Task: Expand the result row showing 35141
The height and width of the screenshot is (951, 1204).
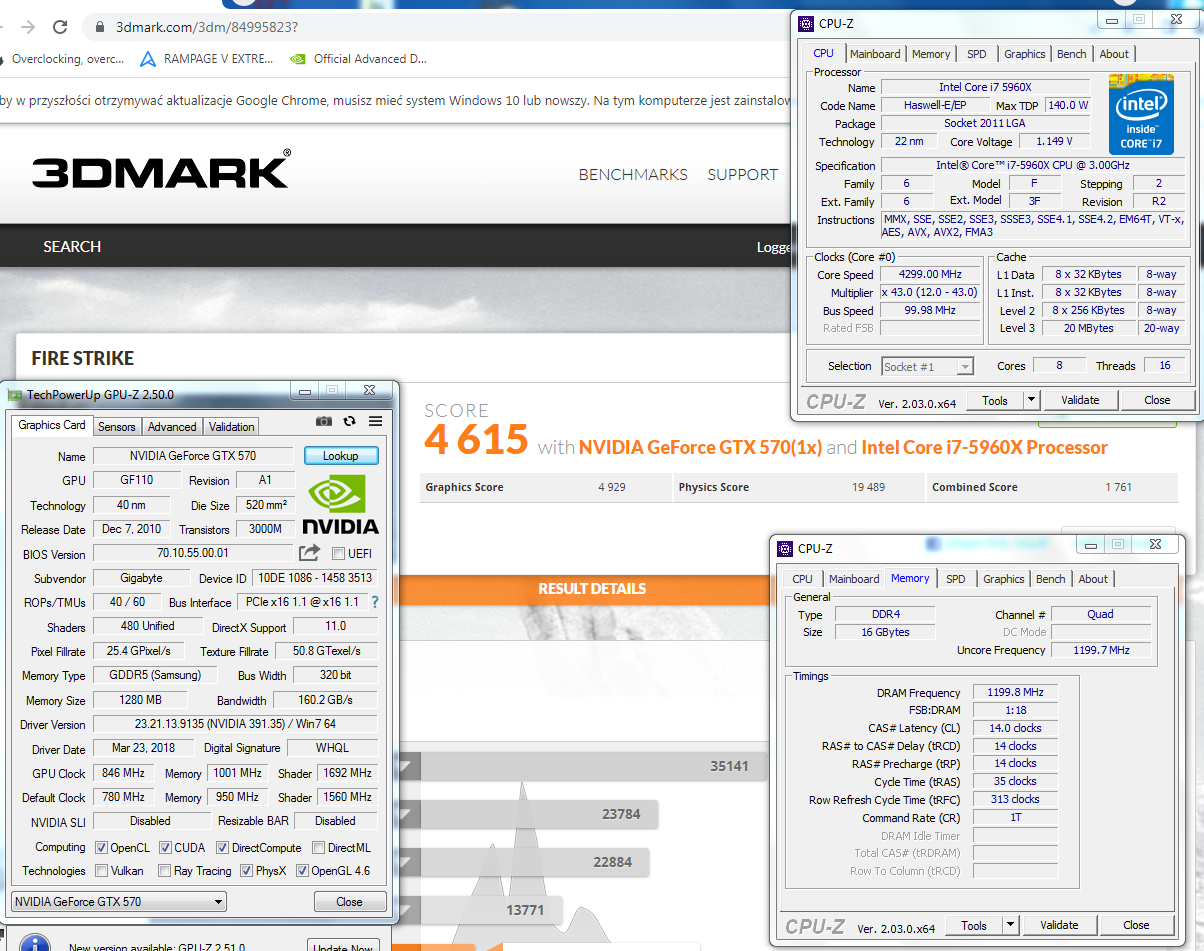Action: [x=407, y=768]
